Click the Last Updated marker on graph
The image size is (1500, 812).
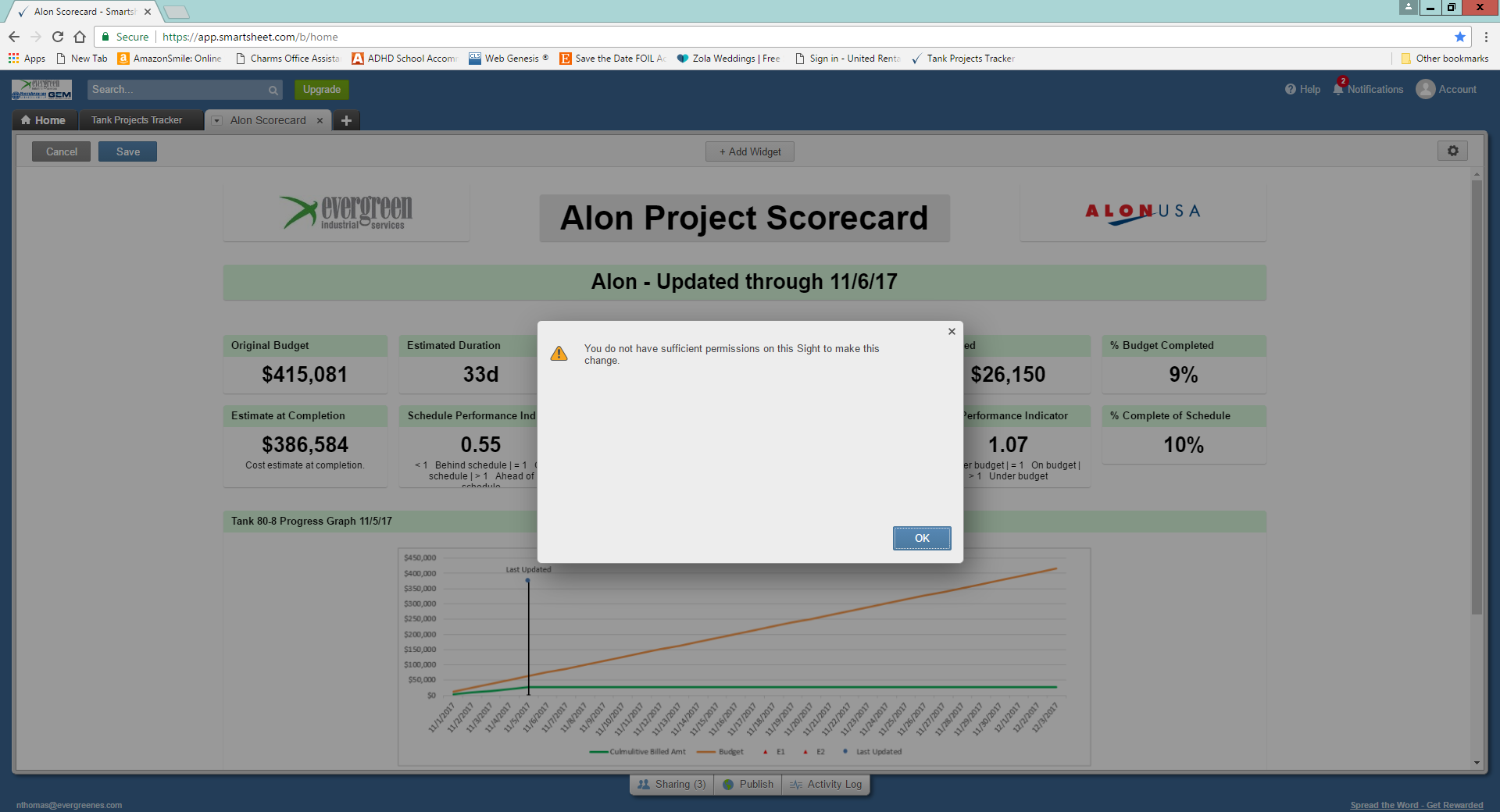[528, 580]
